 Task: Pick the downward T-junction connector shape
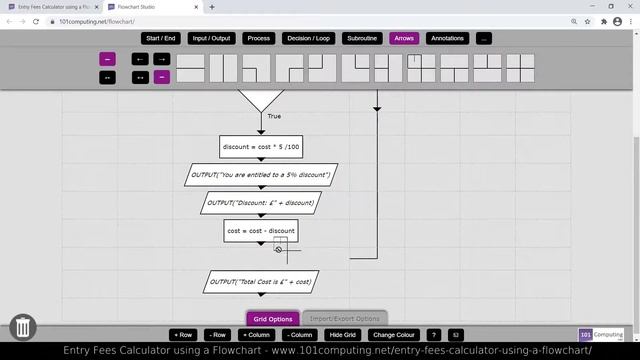454,69
